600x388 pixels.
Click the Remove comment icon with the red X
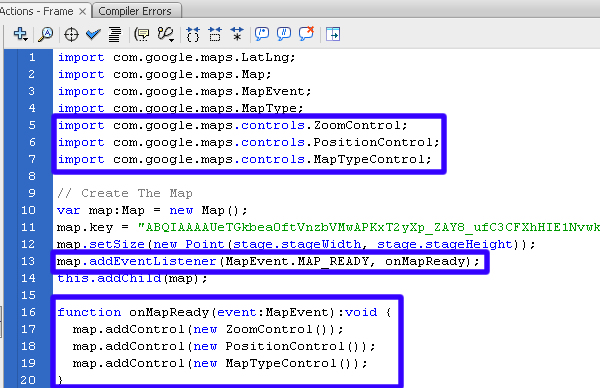[x=307, y=34]
